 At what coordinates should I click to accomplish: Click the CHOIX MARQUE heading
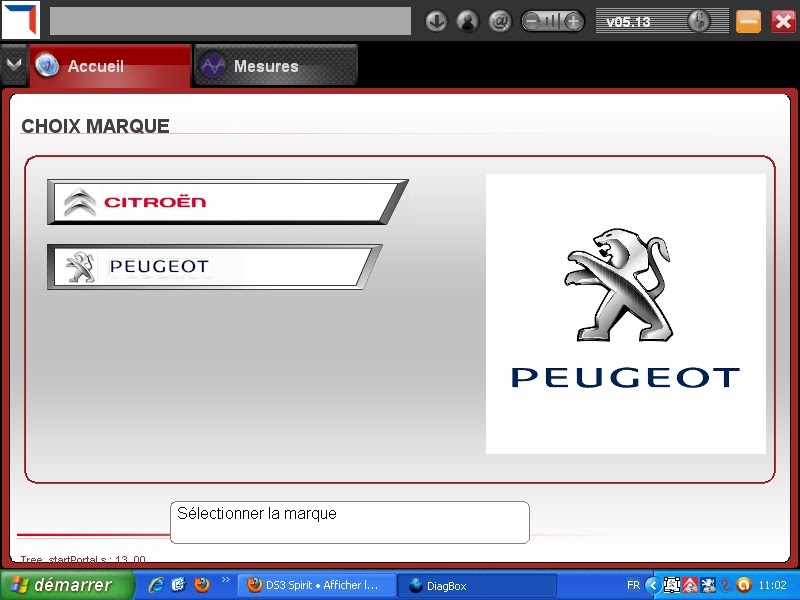(95, 126)
